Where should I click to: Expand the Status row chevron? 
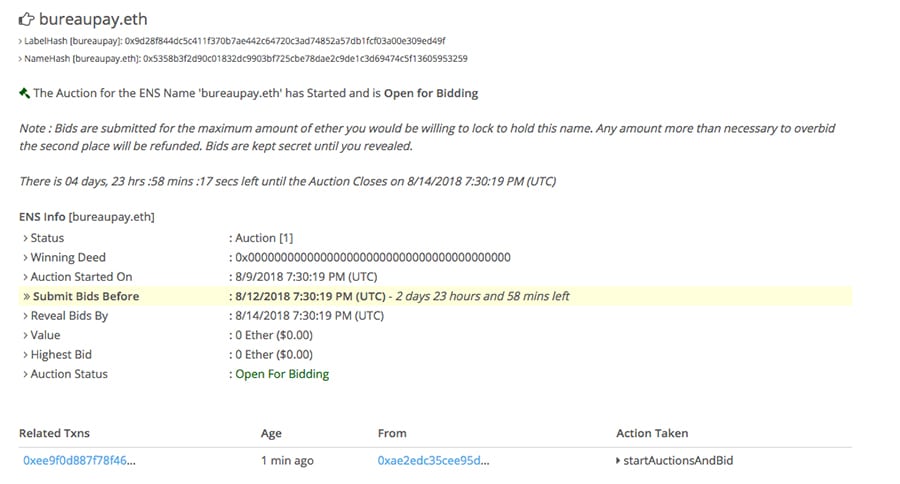[x=25, y=238]
